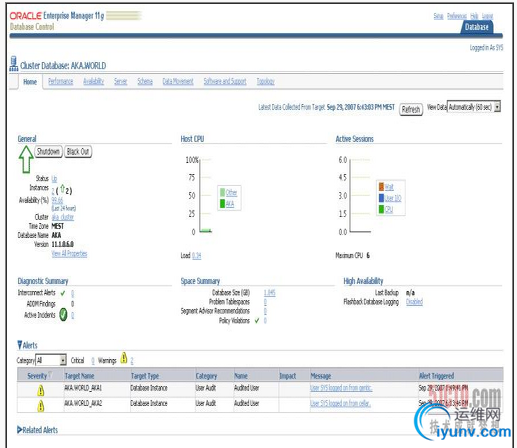This screenshot has width=517, height=448.
Task: Click the green checkmark next to Interconnect Alerts
Action: click(63, 293)
